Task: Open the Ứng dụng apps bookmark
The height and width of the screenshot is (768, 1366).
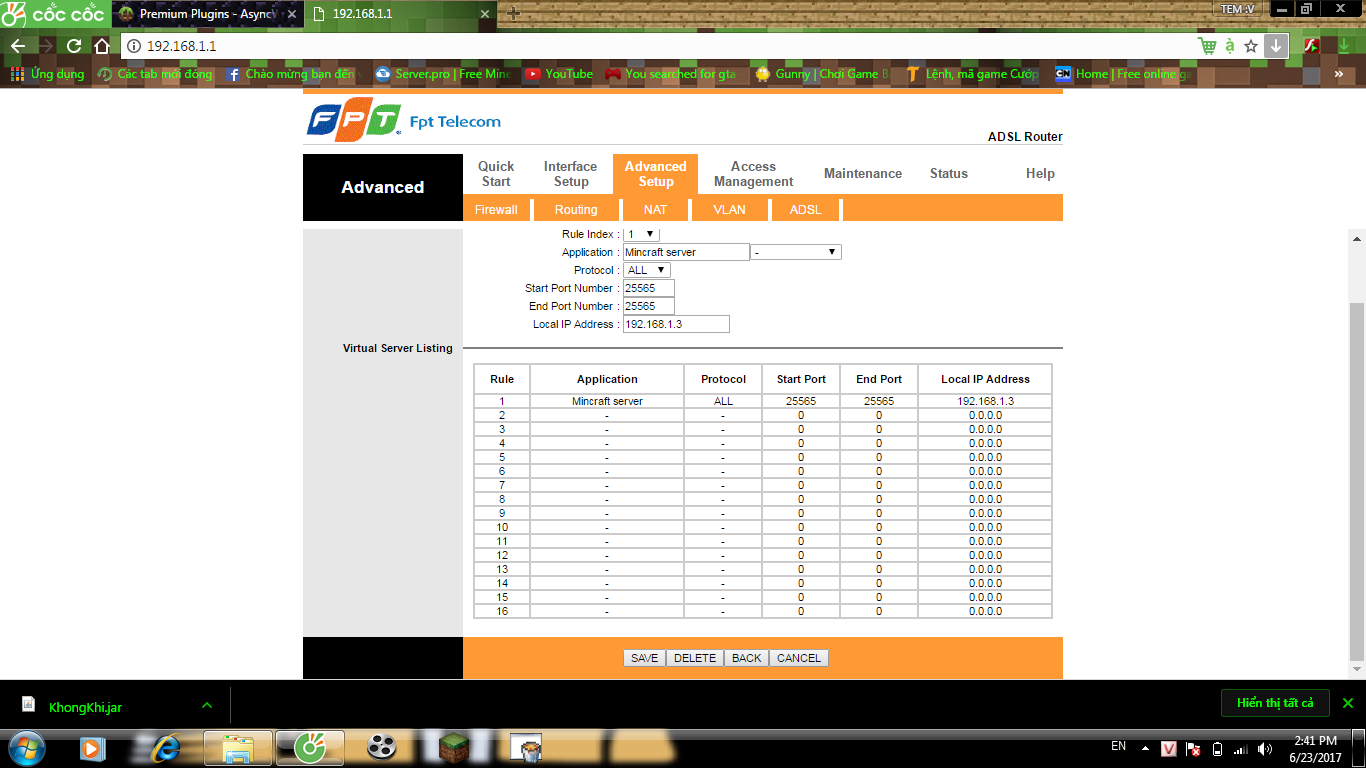Action: pyautogui.click(x=48, y=74)
